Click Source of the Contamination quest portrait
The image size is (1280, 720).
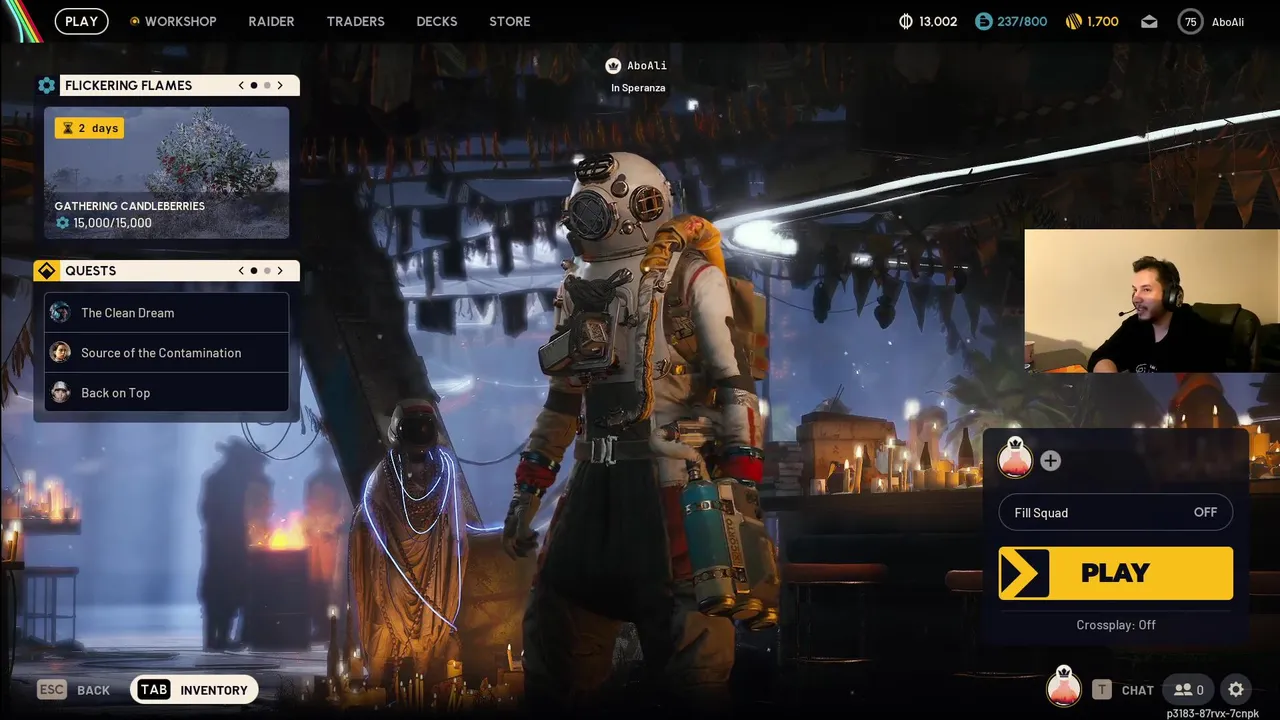pyautogui.click(x=60, y=352)
